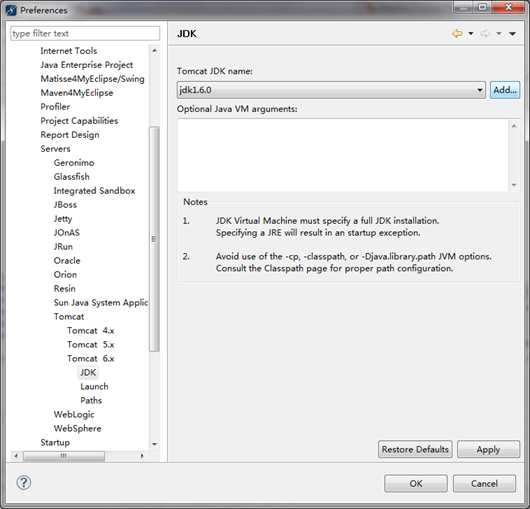Select the Servers tree node
Image resolution: width=530 pixels, height=509 pixels.
tap(55, 149)
